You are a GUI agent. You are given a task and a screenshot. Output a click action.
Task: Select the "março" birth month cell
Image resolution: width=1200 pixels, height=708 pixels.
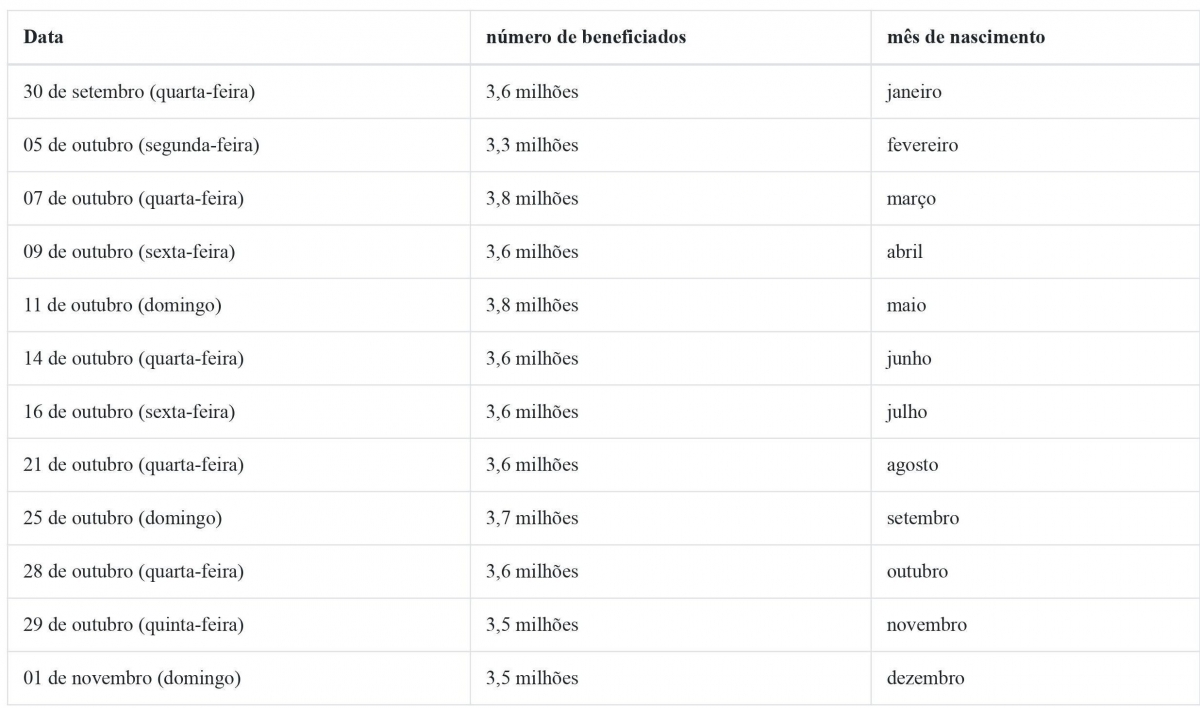911,199
